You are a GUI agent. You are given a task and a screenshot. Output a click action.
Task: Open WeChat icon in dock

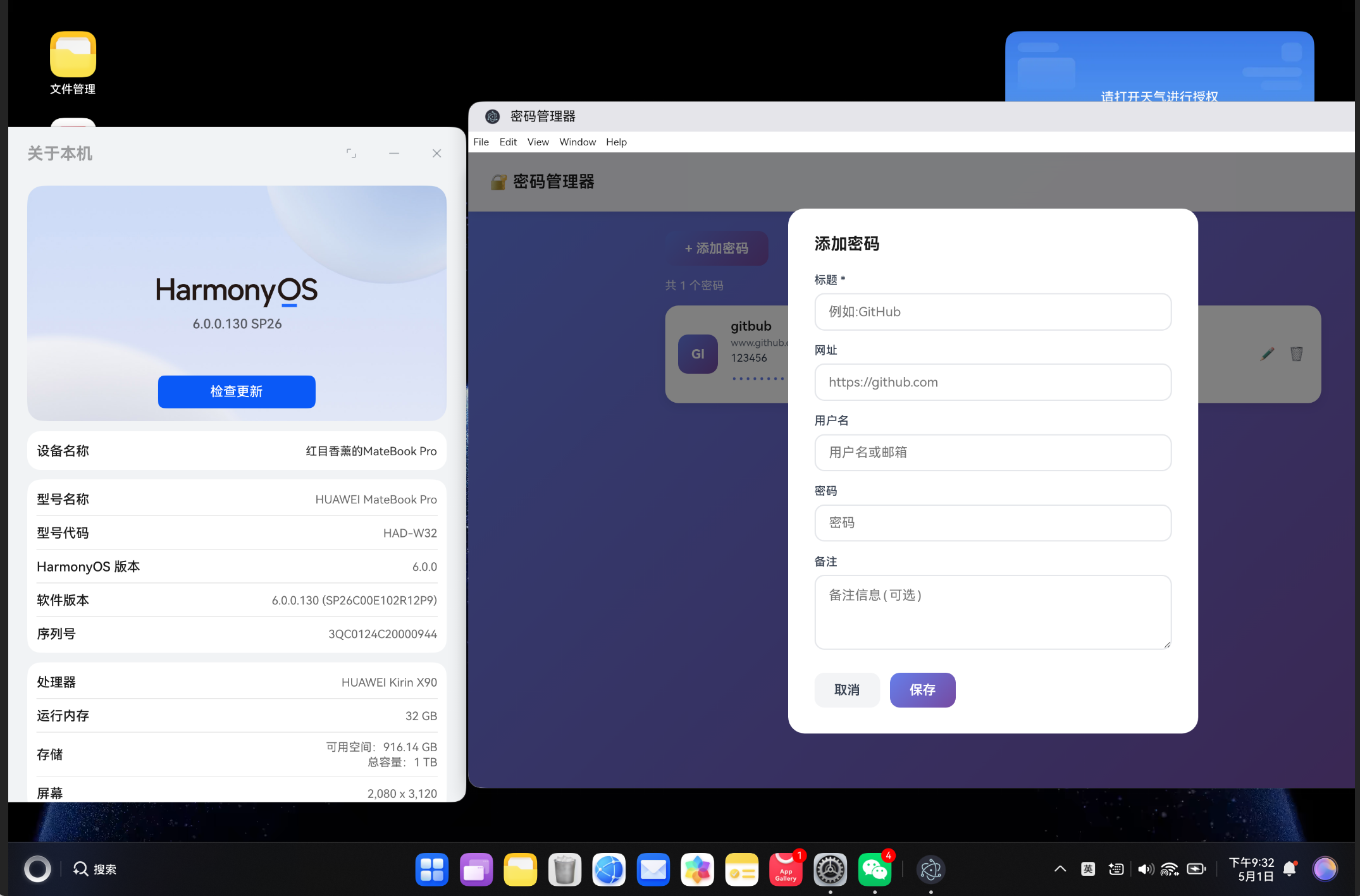(x=875, y=869)
